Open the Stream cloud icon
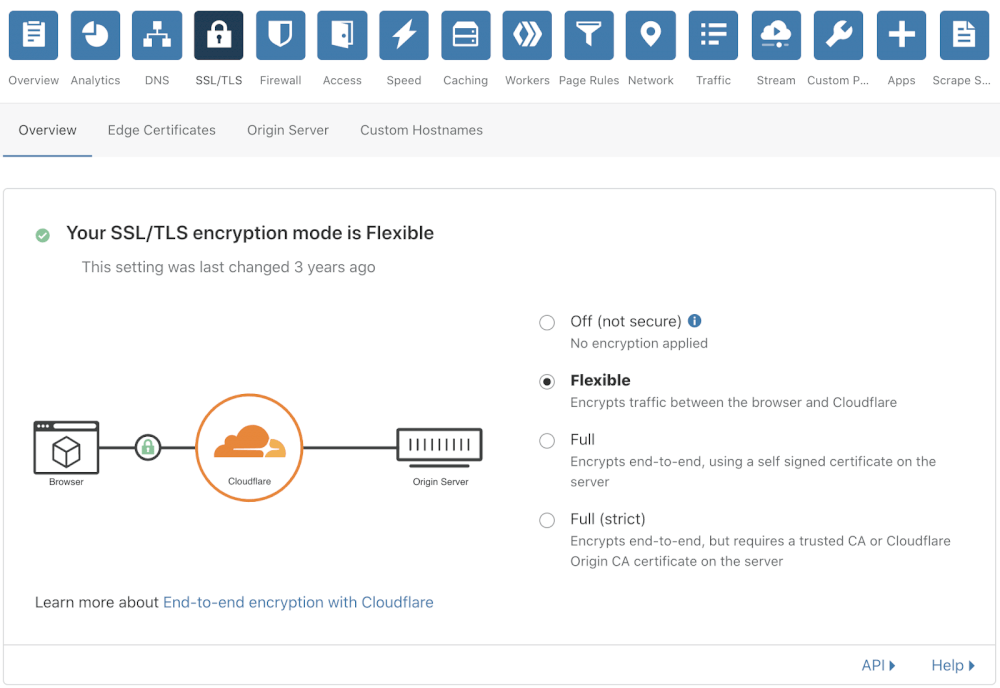The image size is (1000, 688). (776, 36)
